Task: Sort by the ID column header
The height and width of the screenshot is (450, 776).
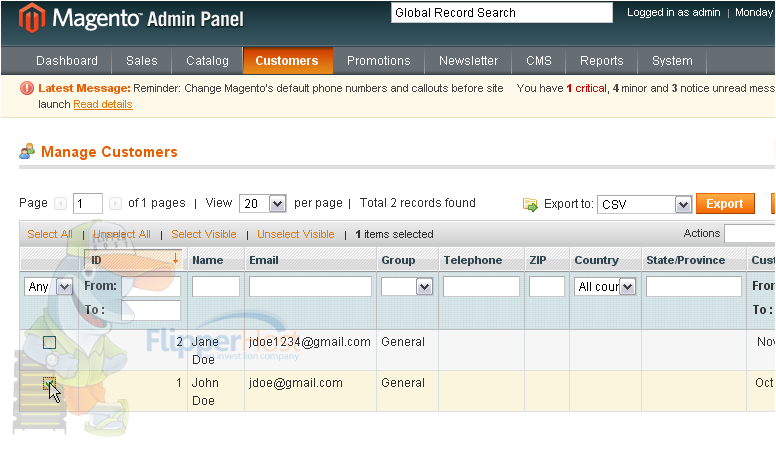Action: pyautogui.click(x=133, y=260)
